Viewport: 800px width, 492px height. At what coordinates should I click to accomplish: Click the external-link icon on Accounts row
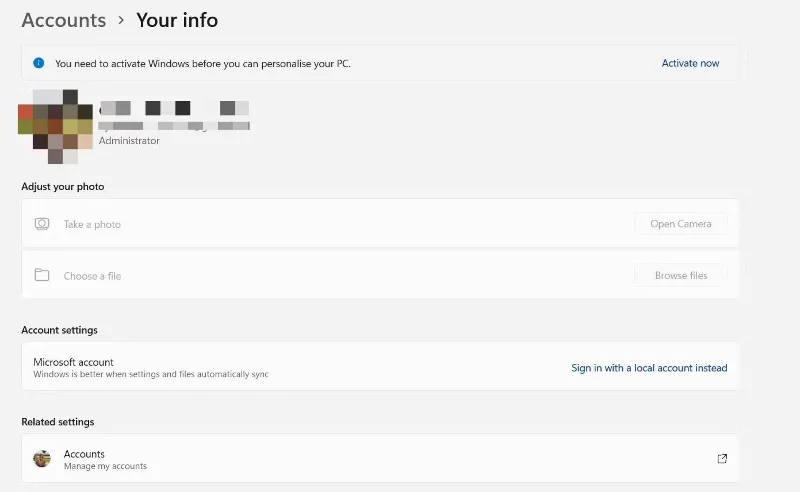(722, 458)
